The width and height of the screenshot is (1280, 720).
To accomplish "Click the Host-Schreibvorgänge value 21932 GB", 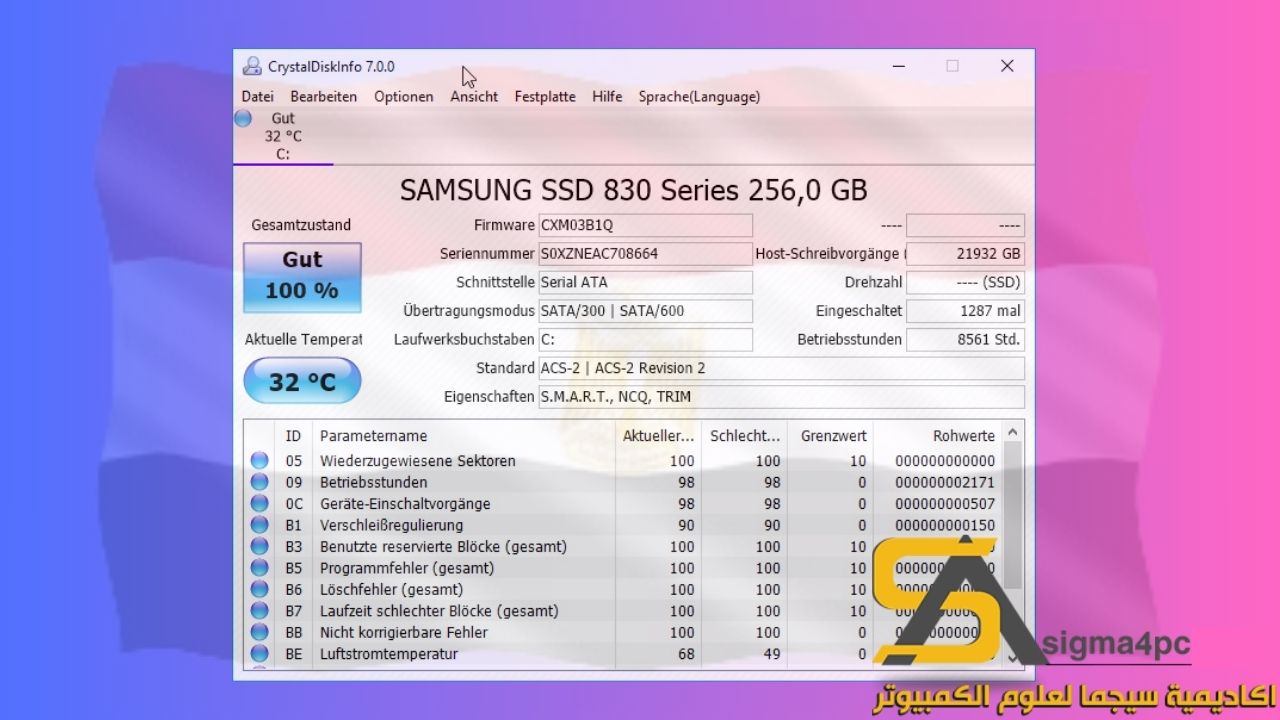I will 965,254.
